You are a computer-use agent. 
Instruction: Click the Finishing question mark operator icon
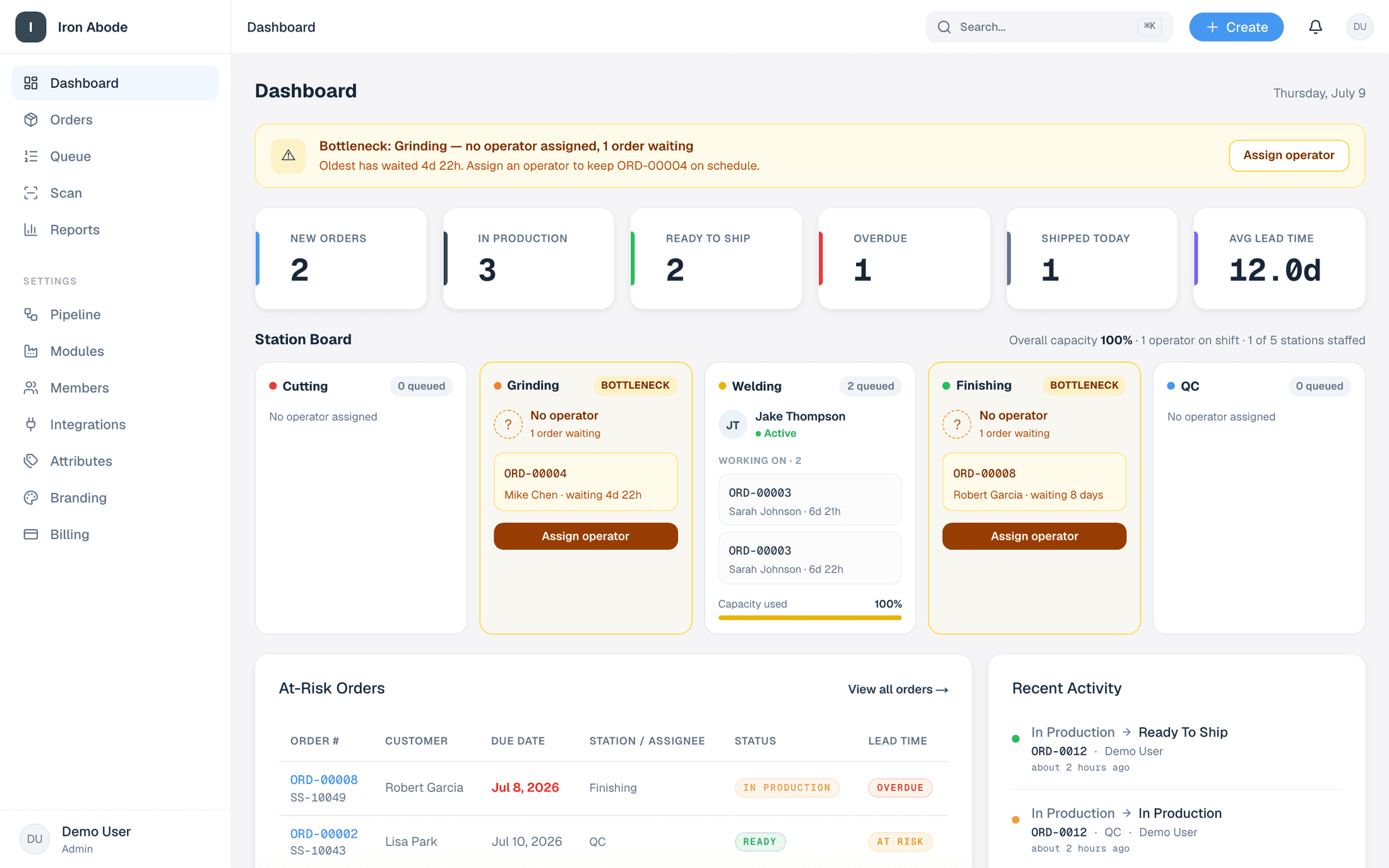(x=957, y=424)
